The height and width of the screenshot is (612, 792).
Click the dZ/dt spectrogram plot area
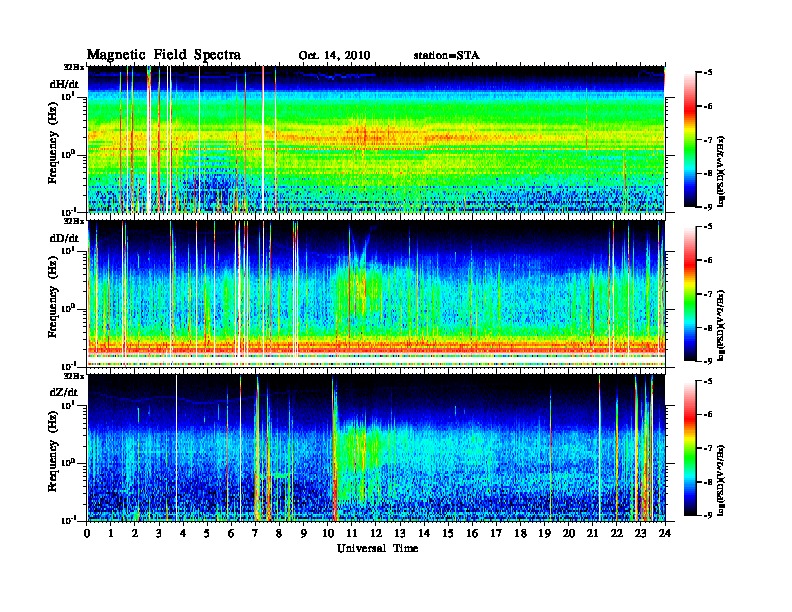tap(376, 448)
